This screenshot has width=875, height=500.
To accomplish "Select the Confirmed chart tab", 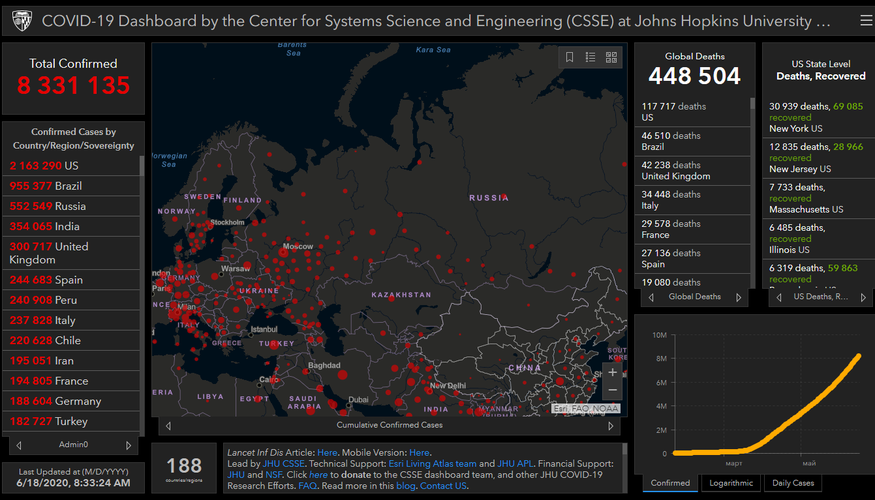I will pyautogui.click(x=670, y=483).
